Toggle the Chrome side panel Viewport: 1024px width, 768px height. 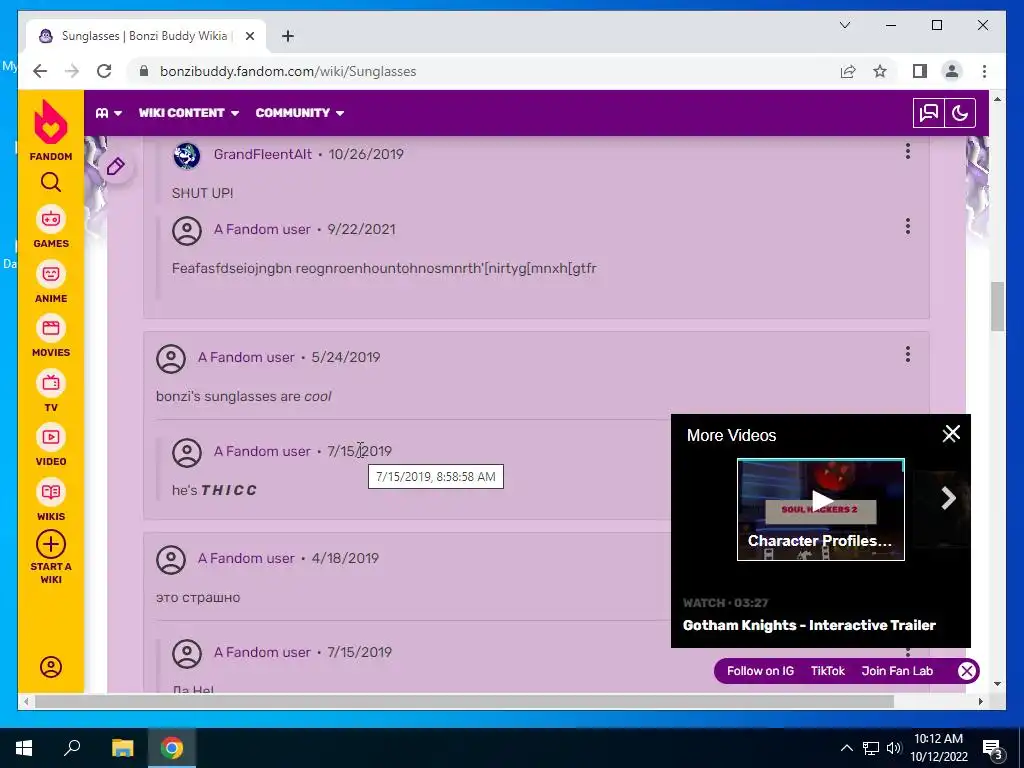(x=920, y=71)
